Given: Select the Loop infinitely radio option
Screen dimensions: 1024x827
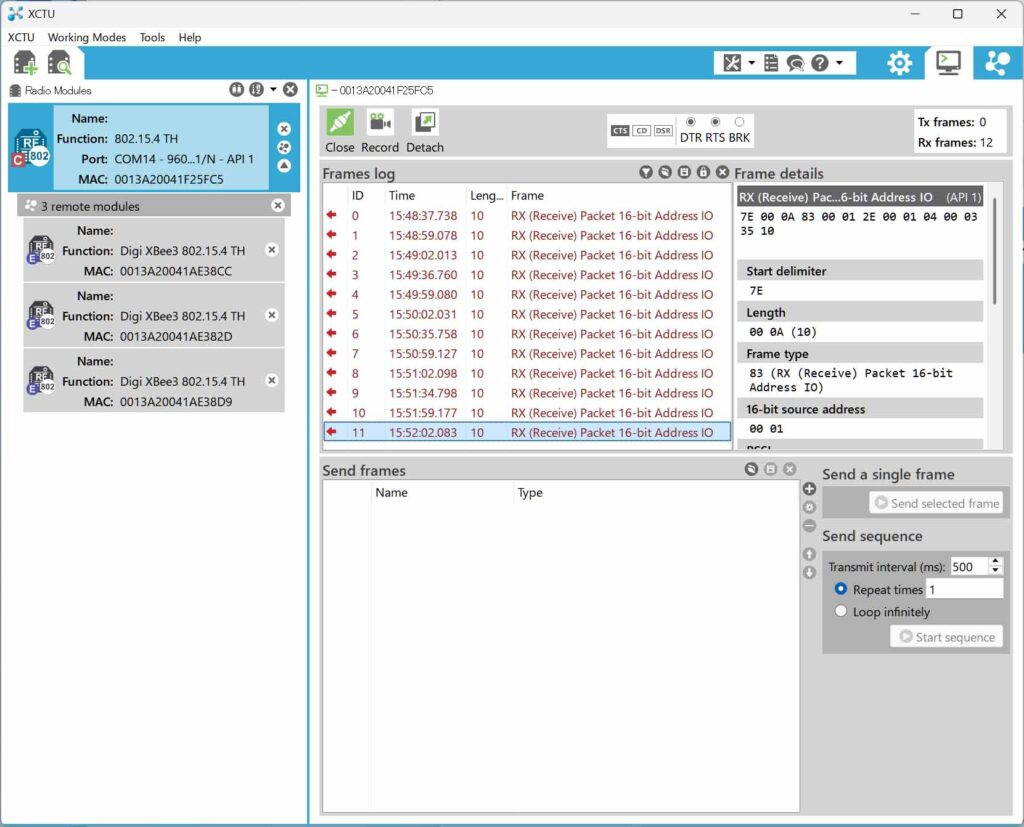Looking at the screenshot, I should (841, 611).
